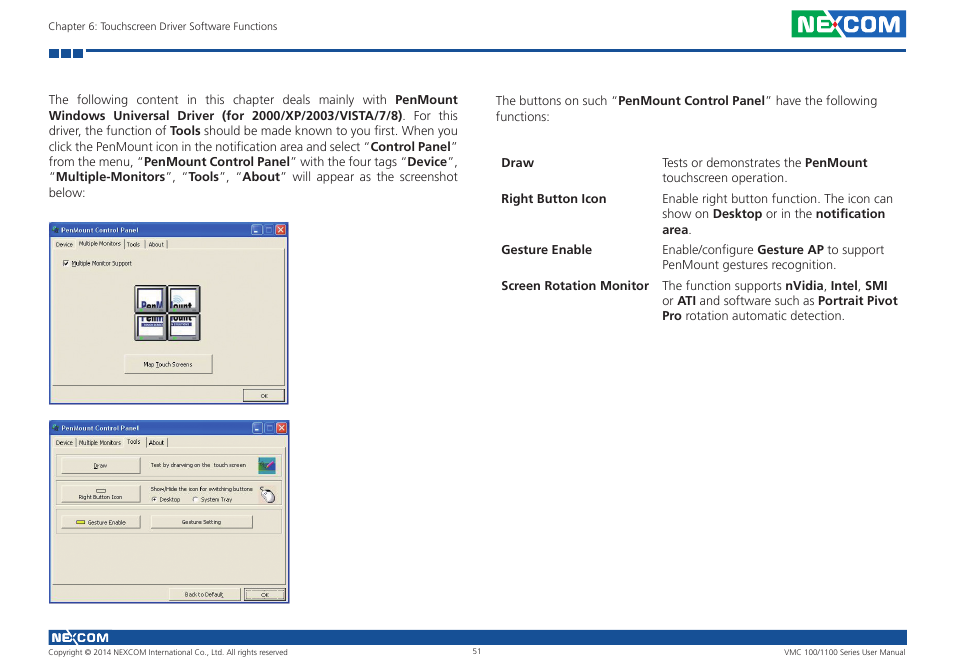Click the mouse picture beside Show/Hide options

(267, 495)
